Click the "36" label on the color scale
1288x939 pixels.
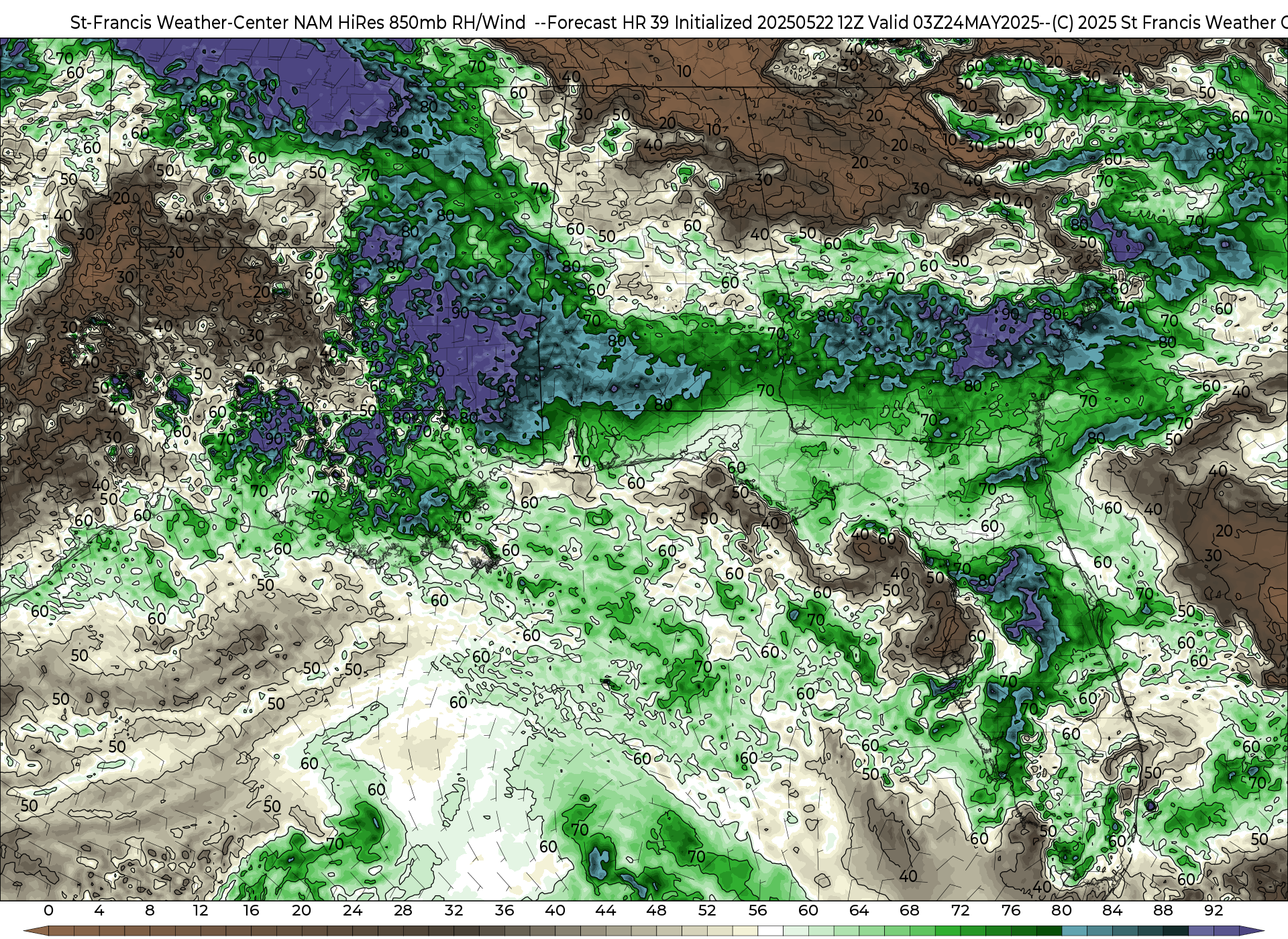point(504,910)
